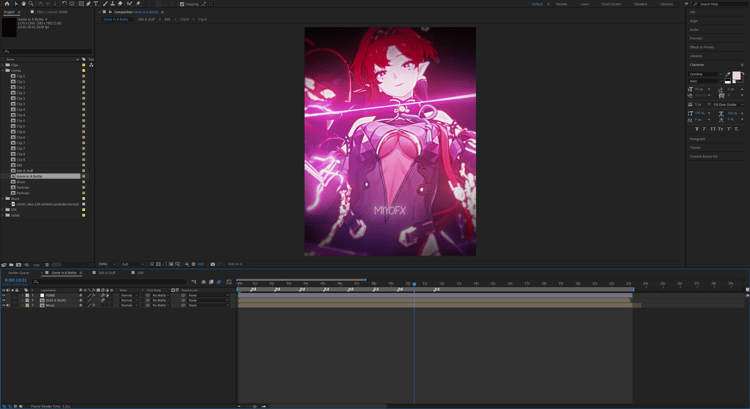Screen dimensions: 750x409
Task: Select the Roto Brush tool
Action: (129, 4)
